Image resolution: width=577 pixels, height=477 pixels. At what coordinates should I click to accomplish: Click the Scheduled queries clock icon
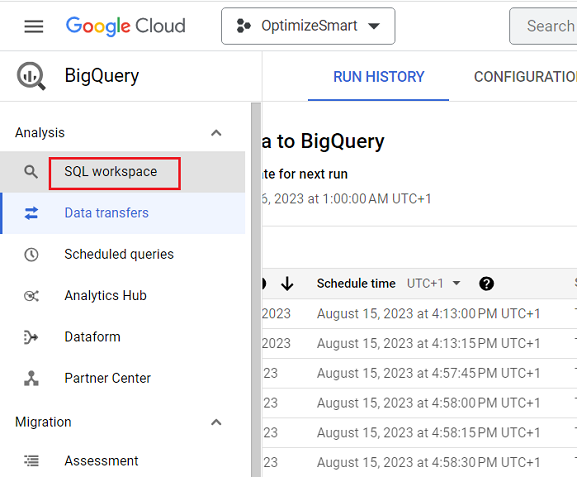(31, 254)
